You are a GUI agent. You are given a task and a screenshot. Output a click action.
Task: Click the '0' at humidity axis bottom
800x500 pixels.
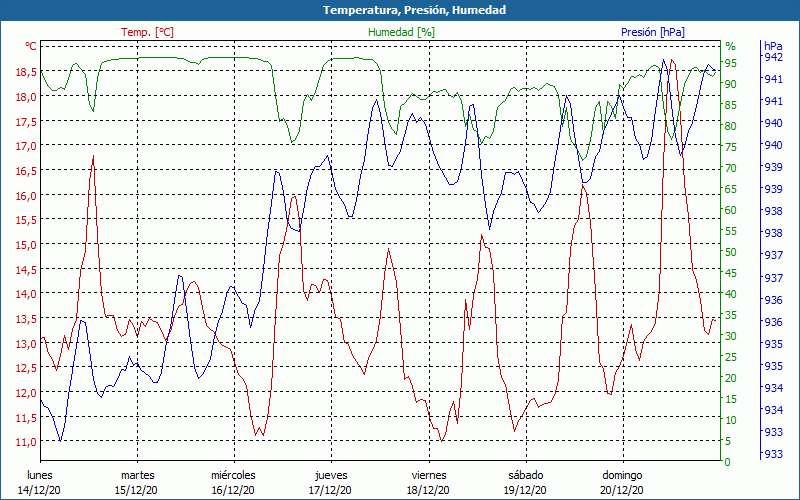pyautogui.click(x=728, y=462)
